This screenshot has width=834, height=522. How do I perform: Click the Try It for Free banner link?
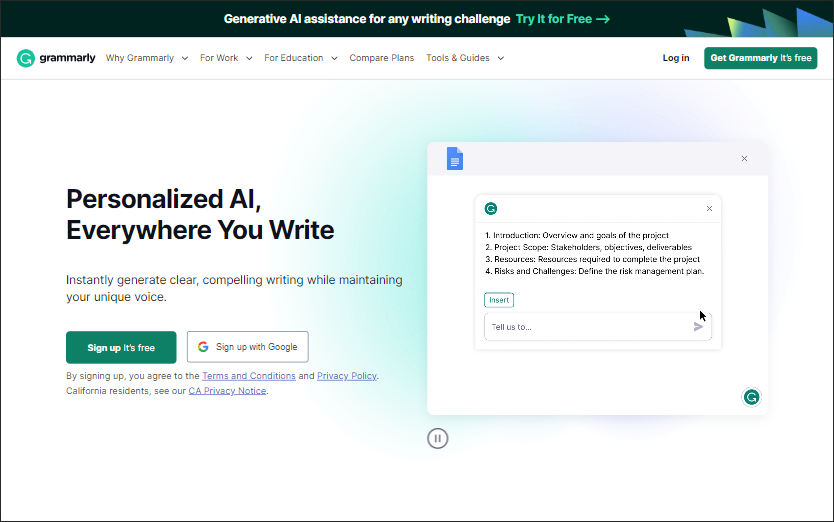(x=563, y=19)
